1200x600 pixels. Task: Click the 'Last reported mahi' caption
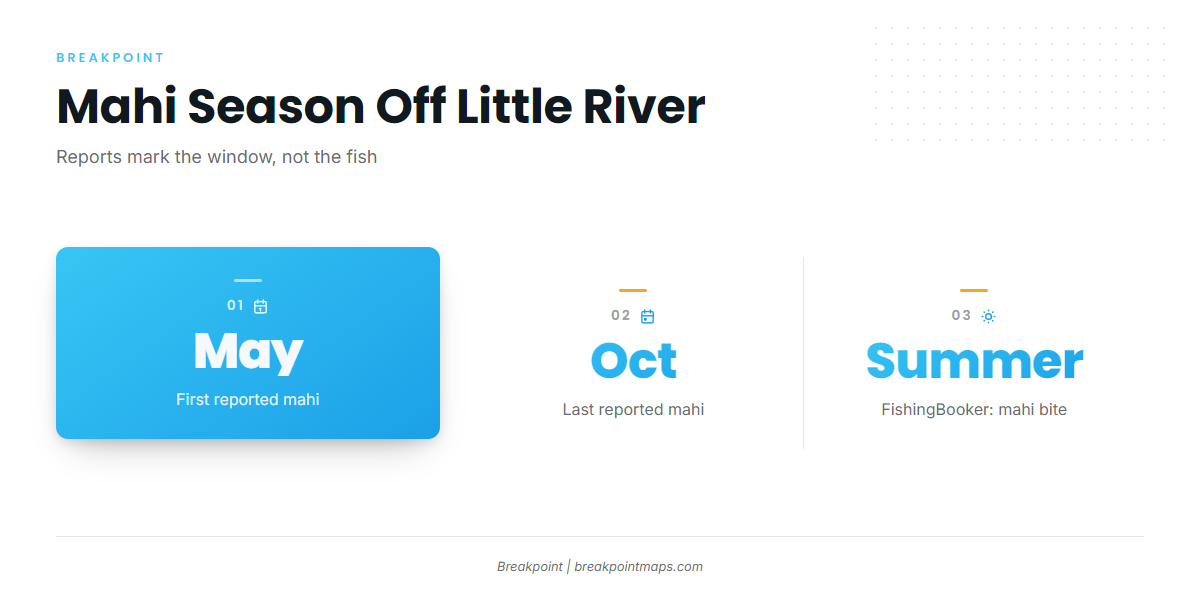tap(634, 409)
